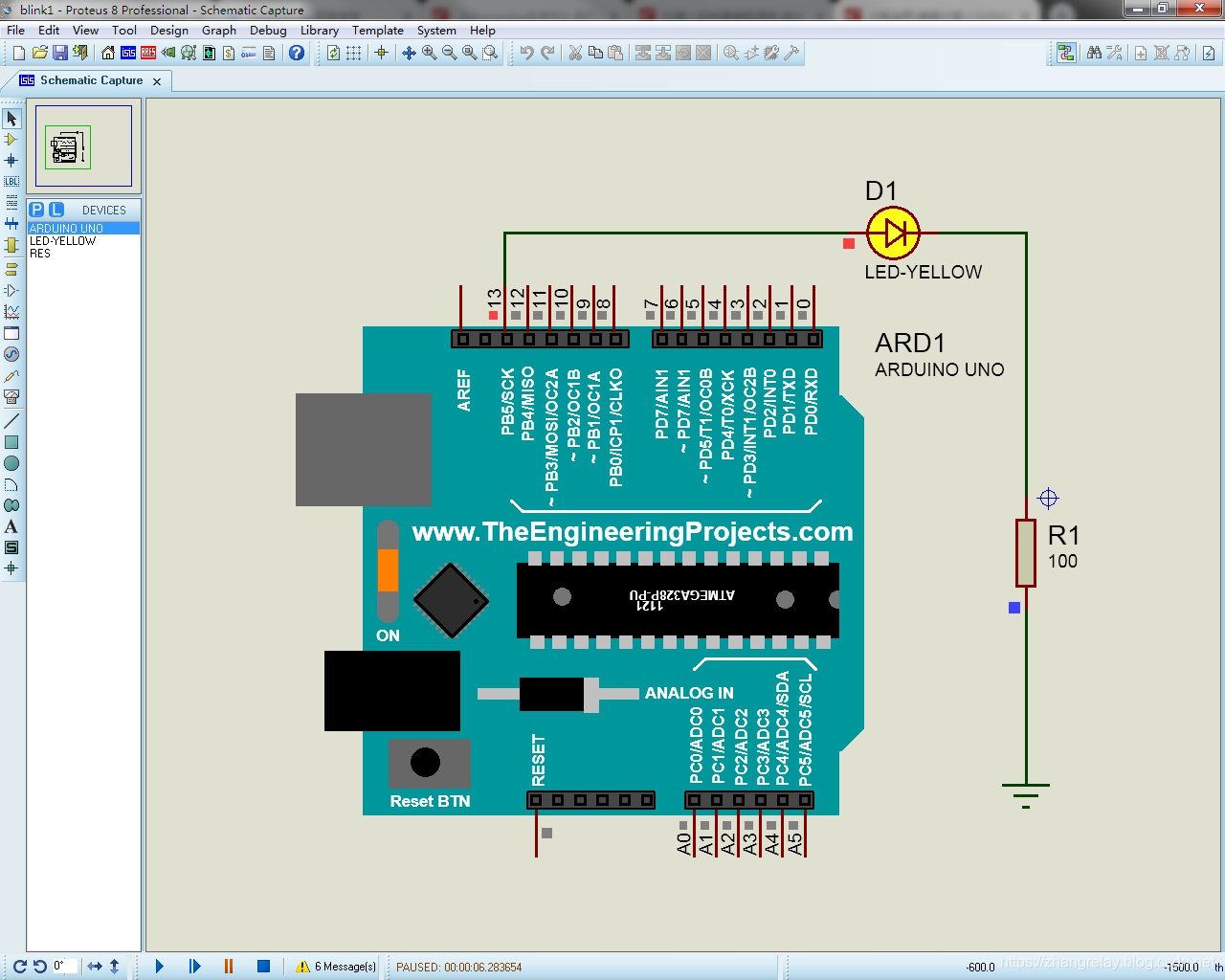Screen dimensions: 1225x980
Task: Stop the simulation
Action: [263, 967]
